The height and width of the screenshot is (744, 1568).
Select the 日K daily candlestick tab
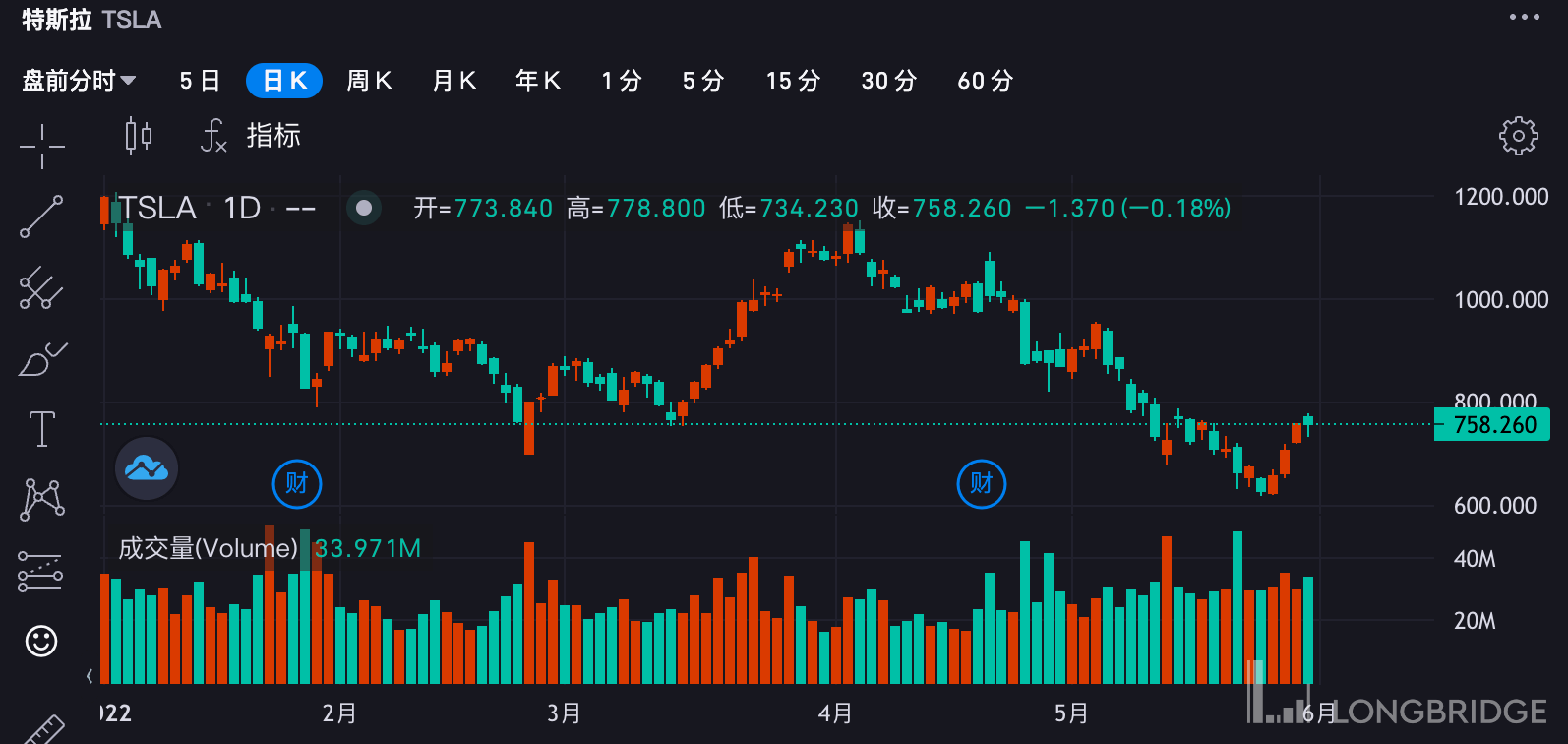[x=284, y=81]
